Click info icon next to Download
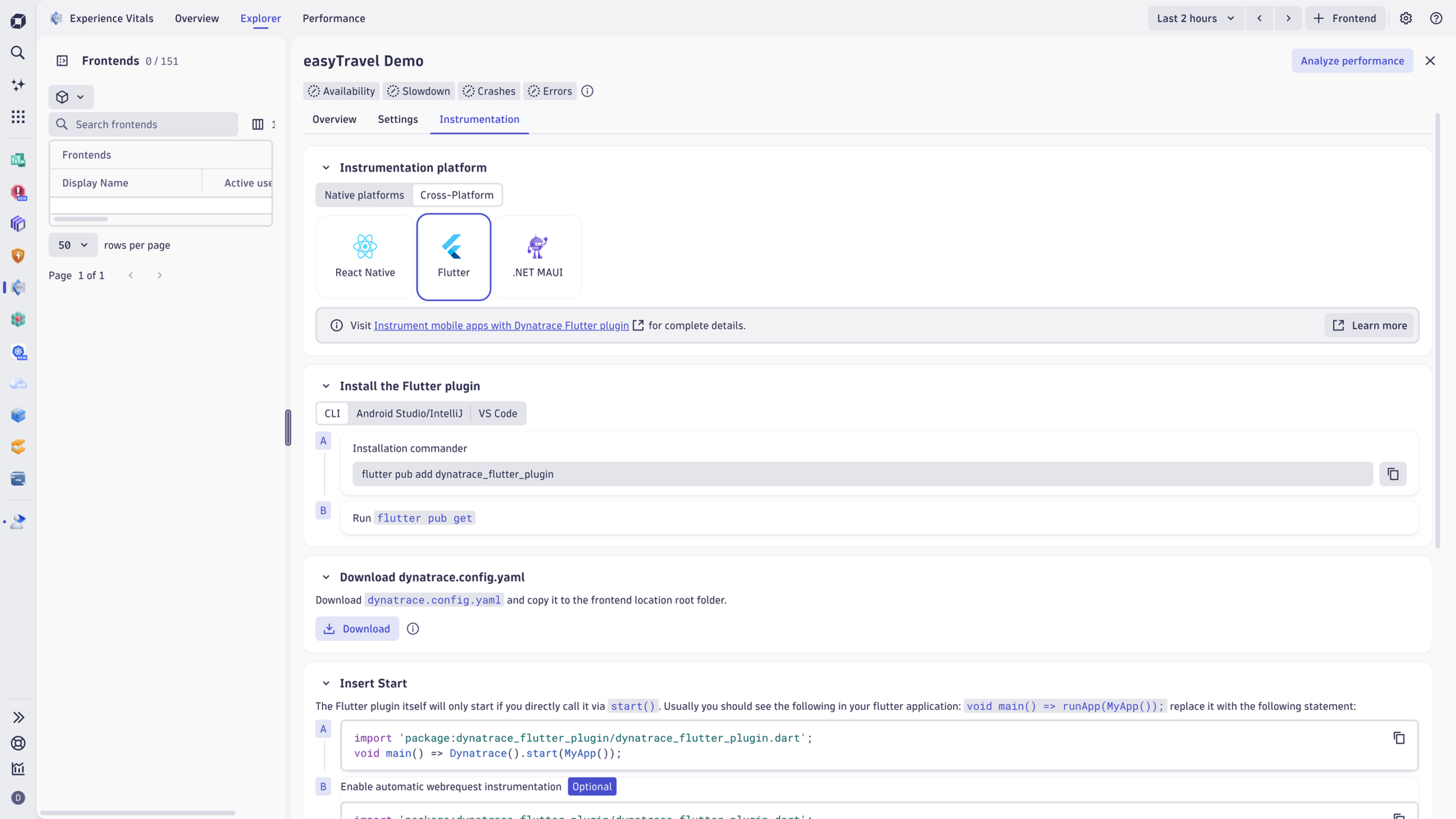 pyautogui.click(x=413, y=628)
